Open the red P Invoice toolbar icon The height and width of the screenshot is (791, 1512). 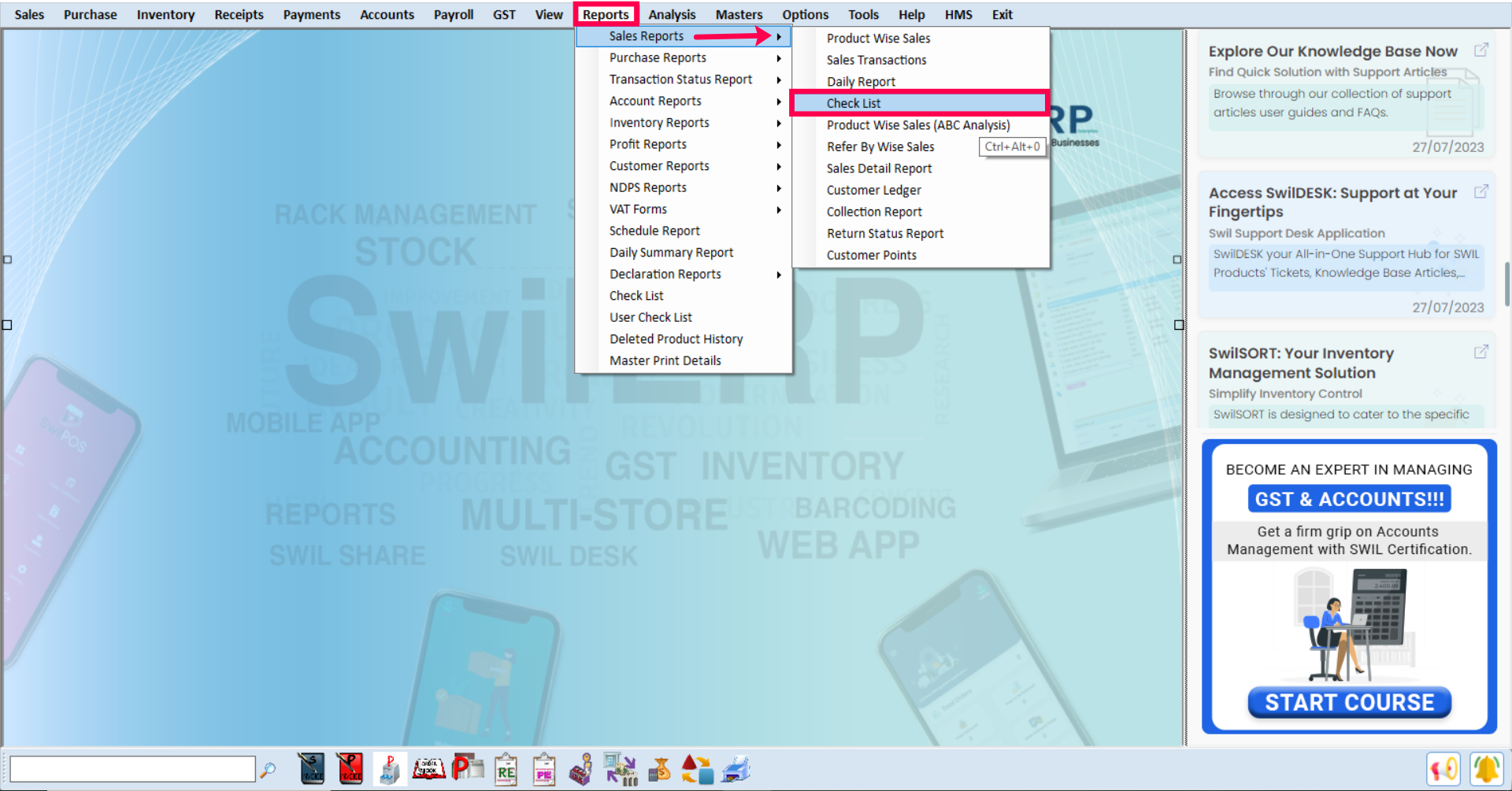coord(350,769)
